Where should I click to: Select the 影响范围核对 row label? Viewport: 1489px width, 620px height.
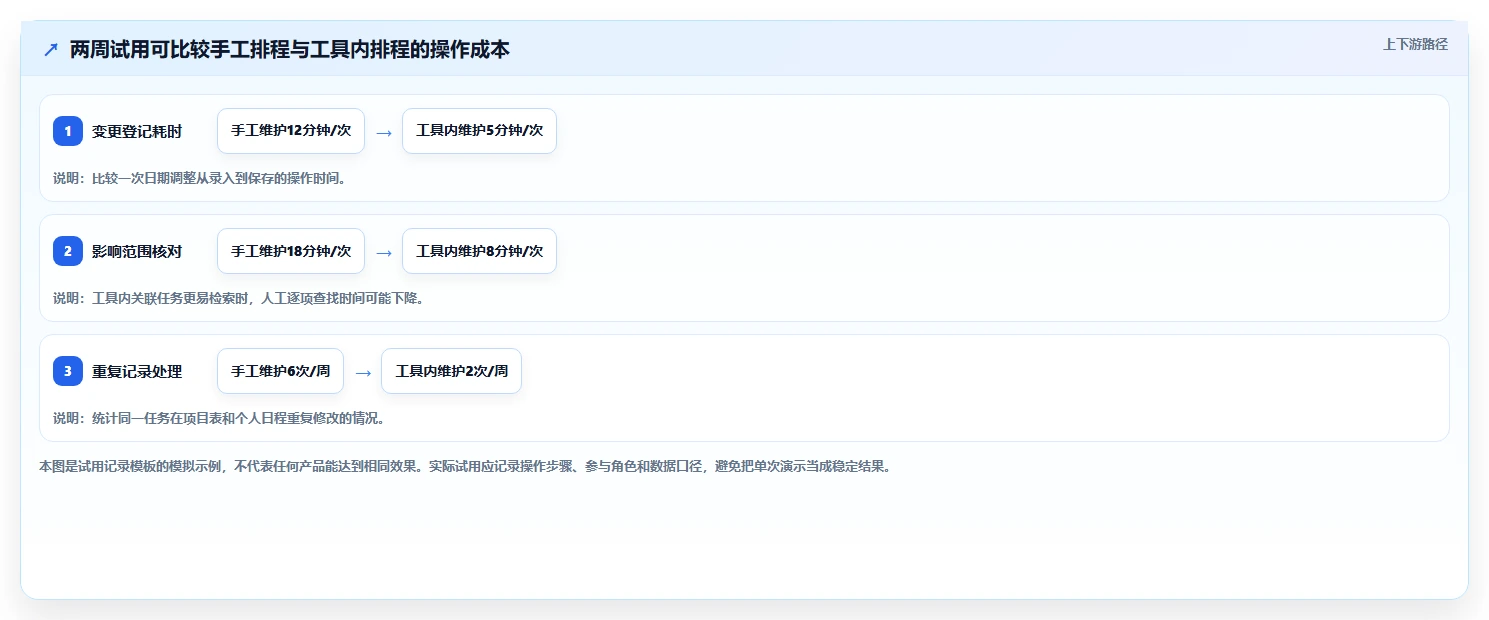(x=137, y=251)
